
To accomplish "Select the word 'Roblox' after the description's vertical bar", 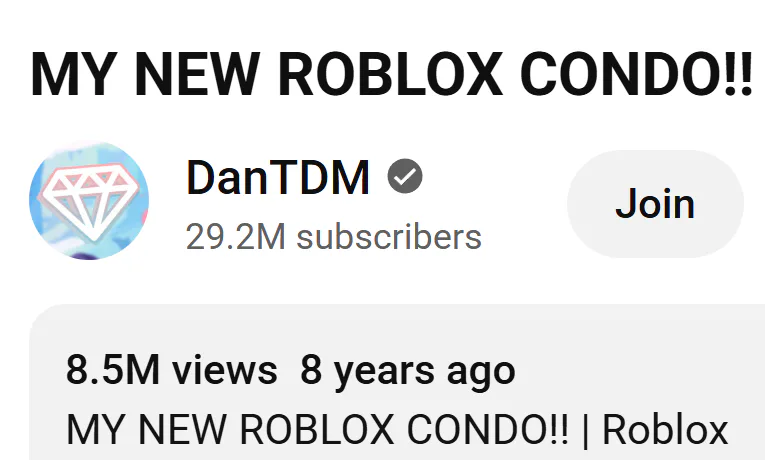I will (x=665, y=430).
